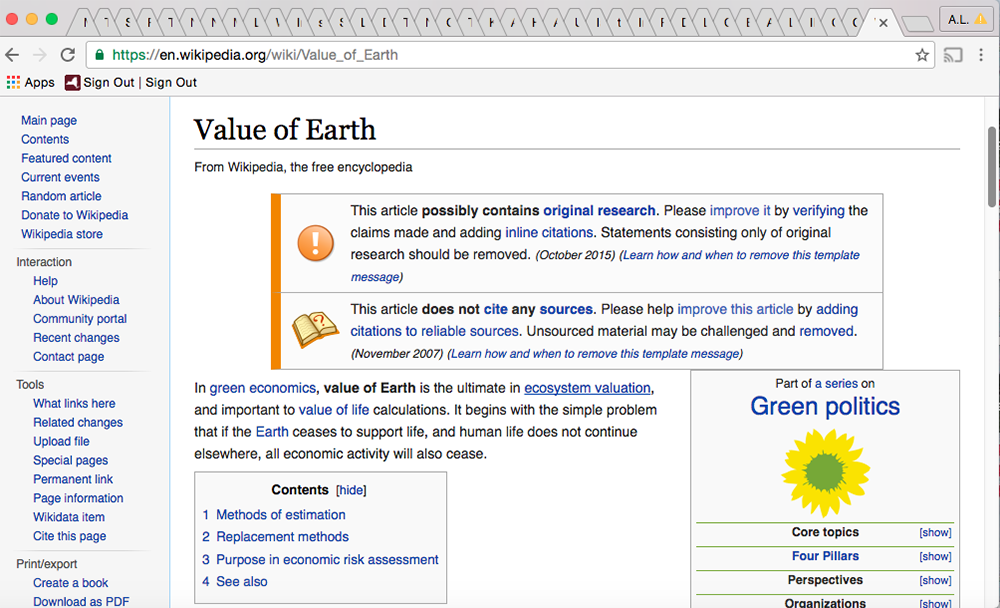1000x608 pixels.
Task: Open the Green politics heading link
Action: 825,406
